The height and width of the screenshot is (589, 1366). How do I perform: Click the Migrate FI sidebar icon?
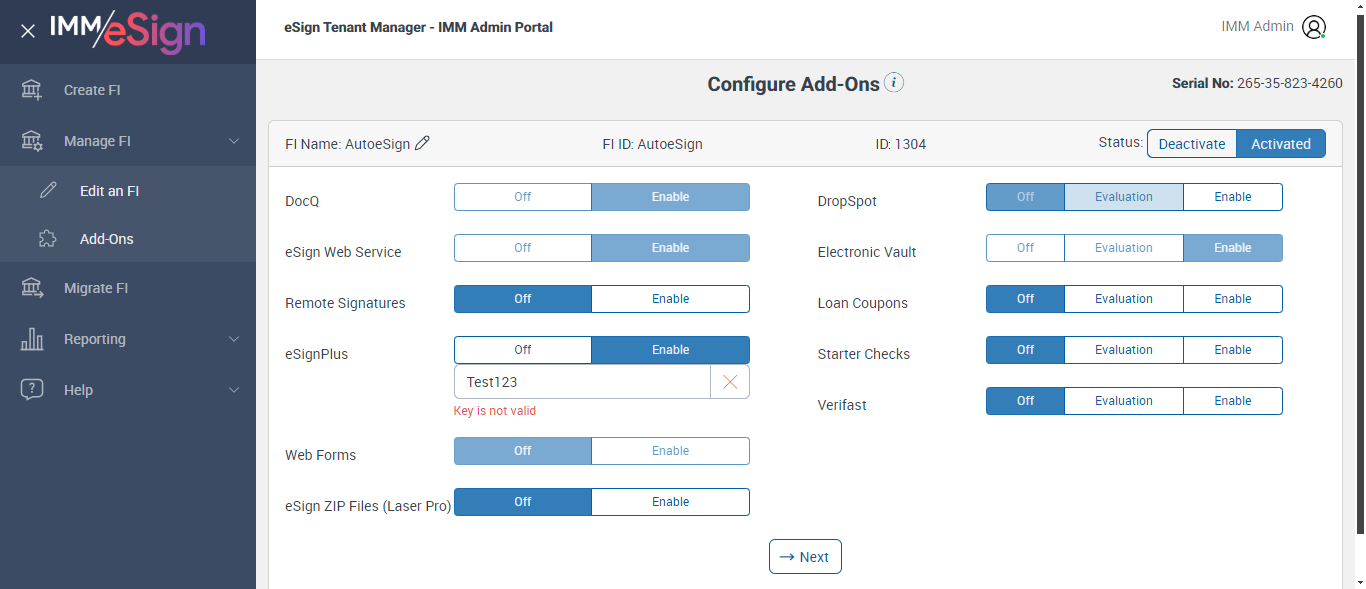32,288
